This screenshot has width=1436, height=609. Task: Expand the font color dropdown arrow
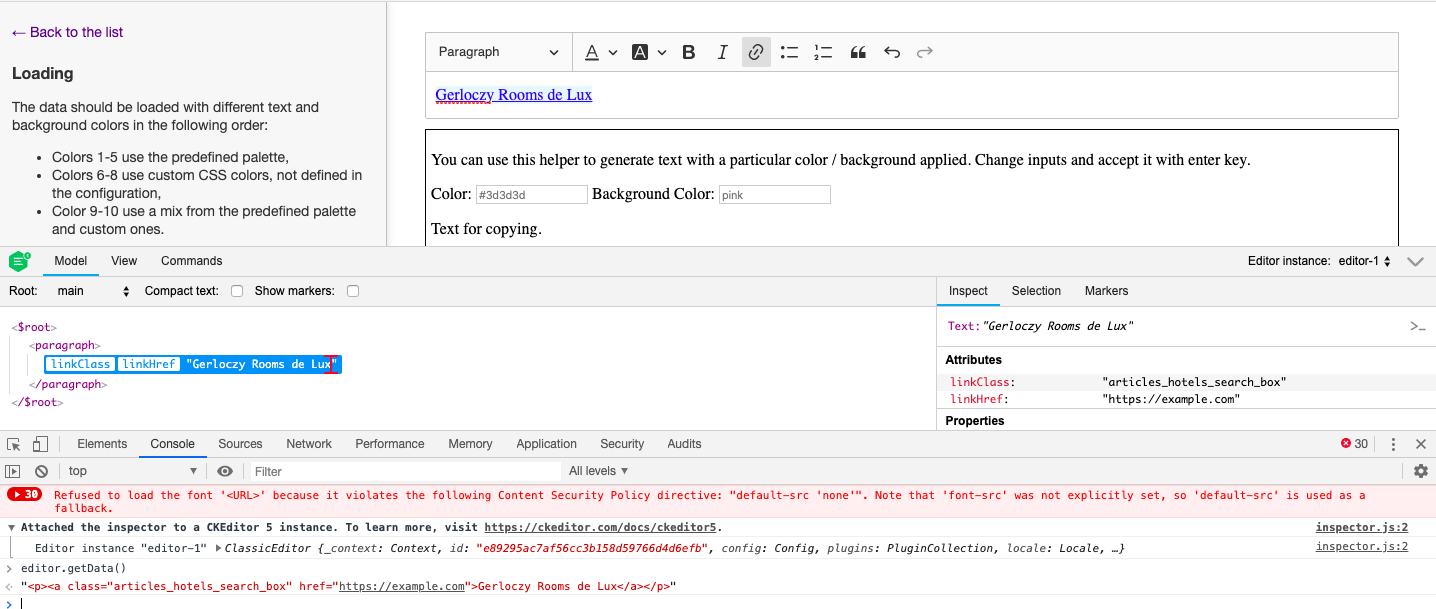point(613,52)
